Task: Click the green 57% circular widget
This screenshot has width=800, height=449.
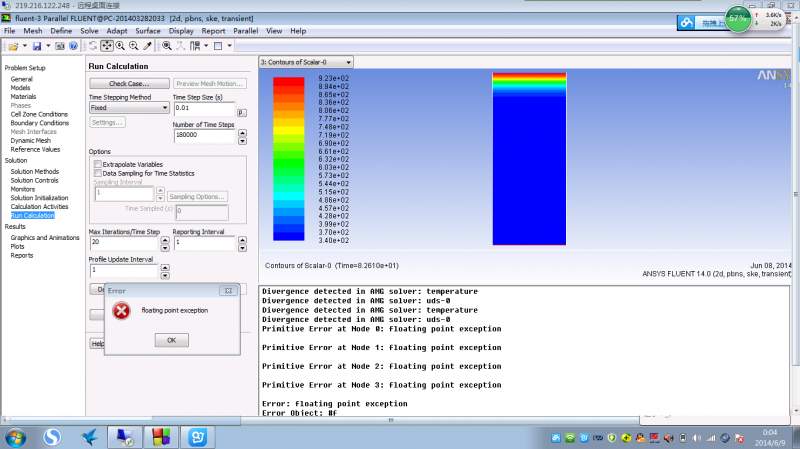Action: click(738, 19)
